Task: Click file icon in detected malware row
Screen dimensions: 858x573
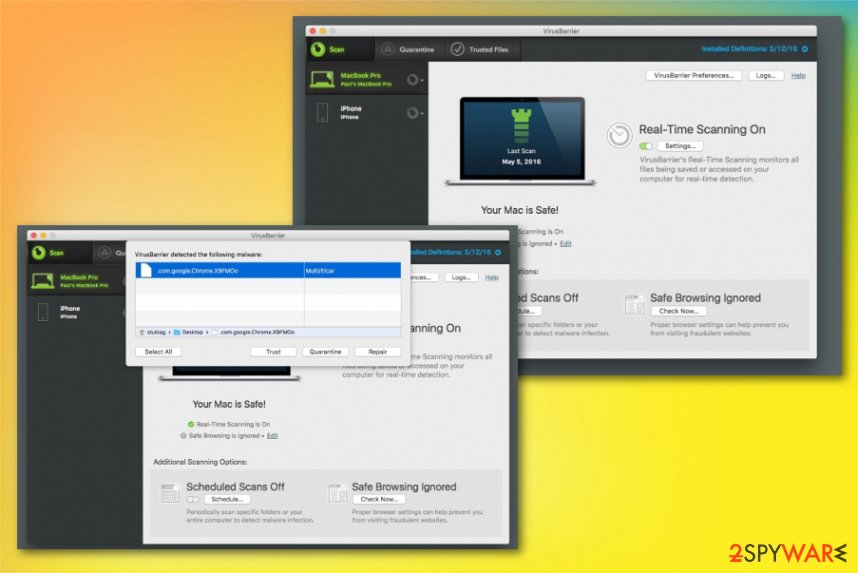Action: (x=146, y=270)
